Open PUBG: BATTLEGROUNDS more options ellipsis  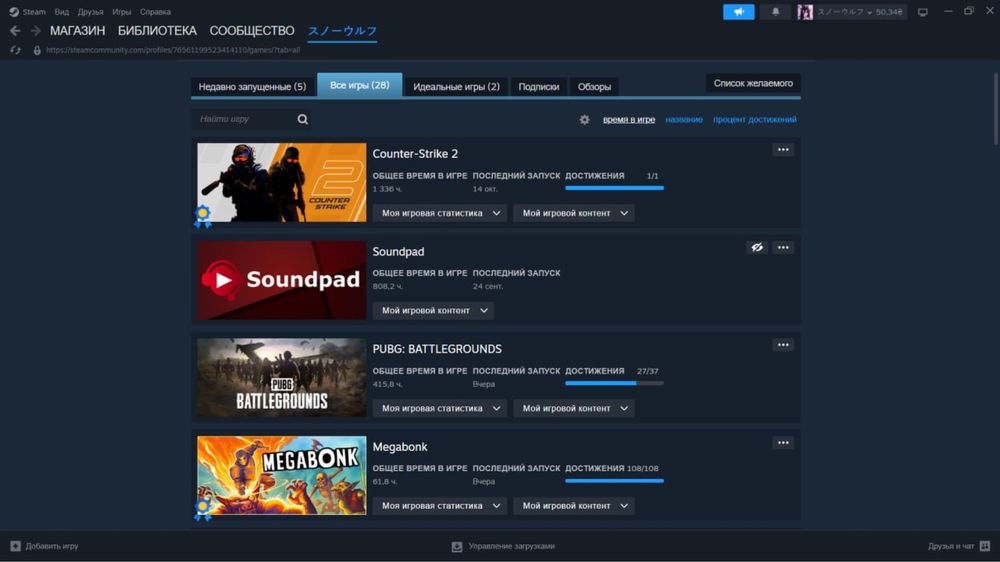click(x=783, y=345)
